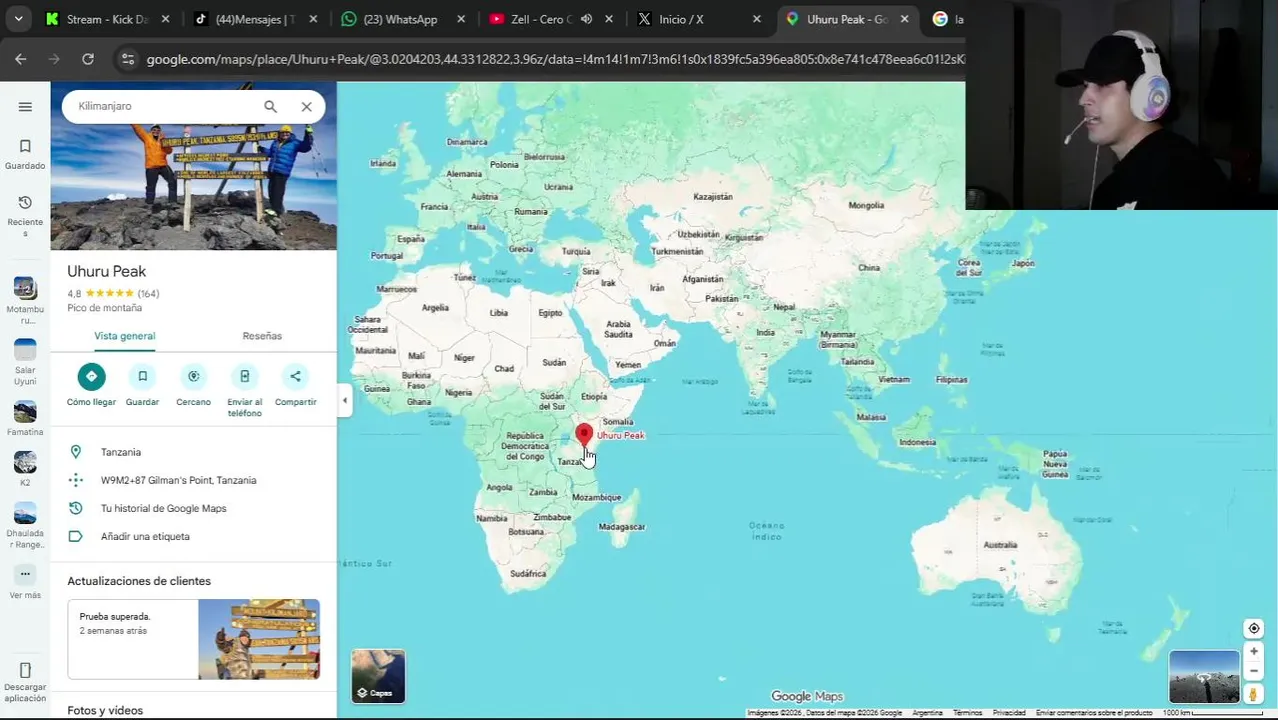Click the yellow Pegman Street View icon
The image size is (1278, 720).
1253,693
